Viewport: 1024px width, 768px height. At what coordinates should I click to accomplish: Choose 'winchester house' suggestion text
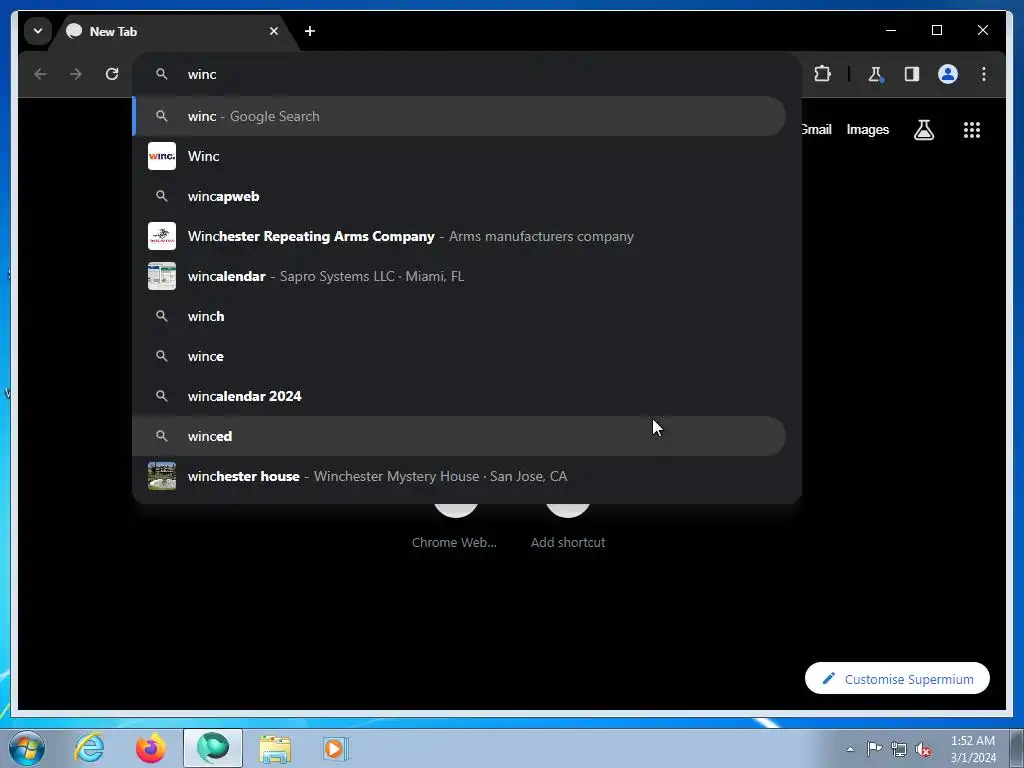244,476
